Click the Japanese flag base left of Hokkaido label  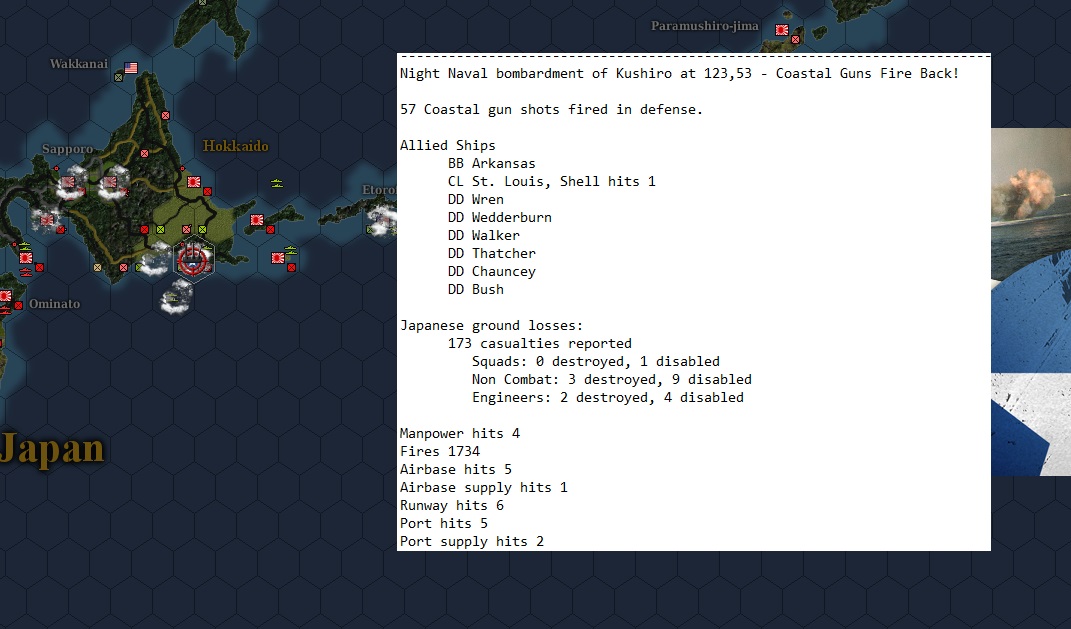tap(194, 182)
